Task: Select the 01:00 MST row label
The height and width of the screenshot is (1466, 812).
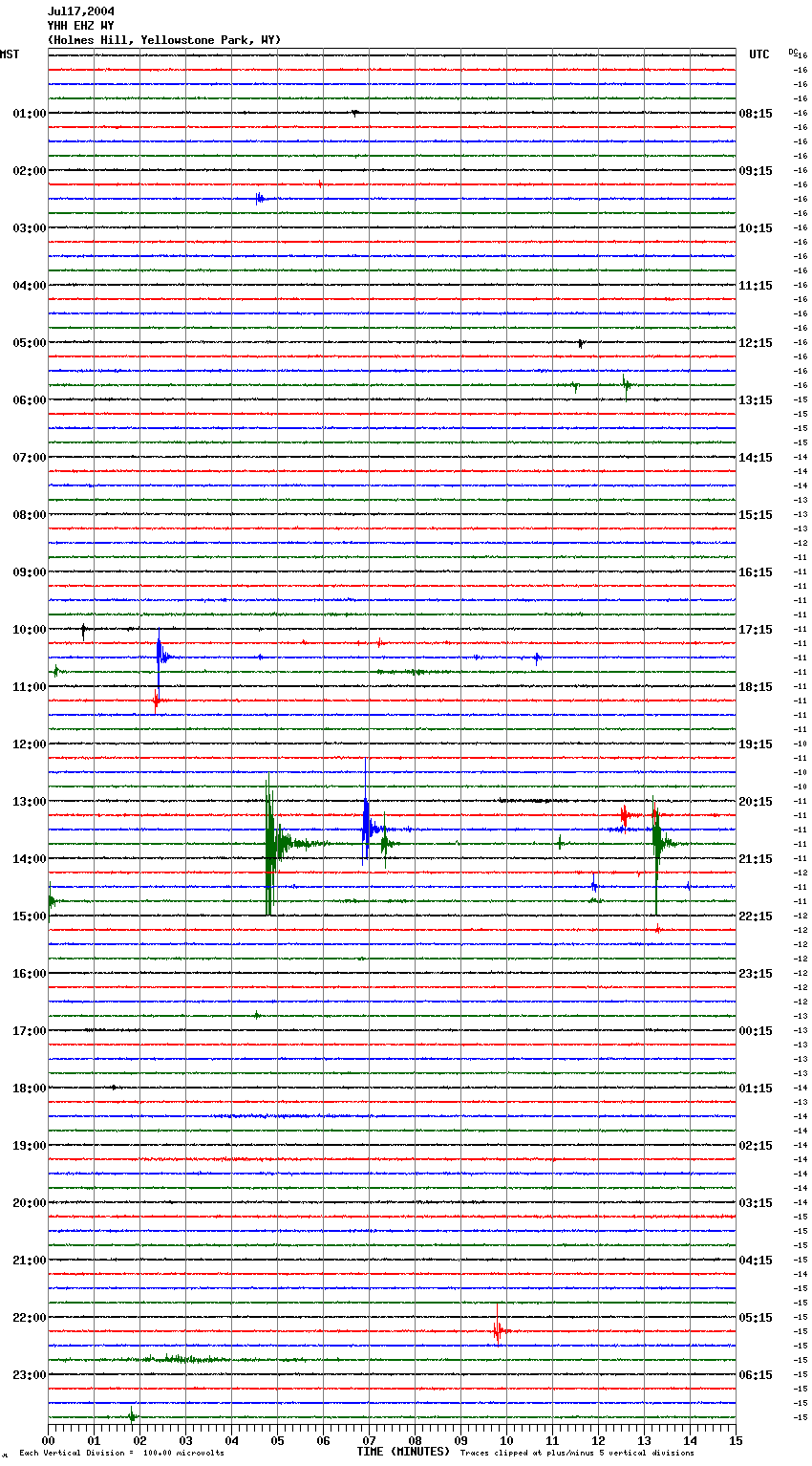Action: (x=30, y=114)
